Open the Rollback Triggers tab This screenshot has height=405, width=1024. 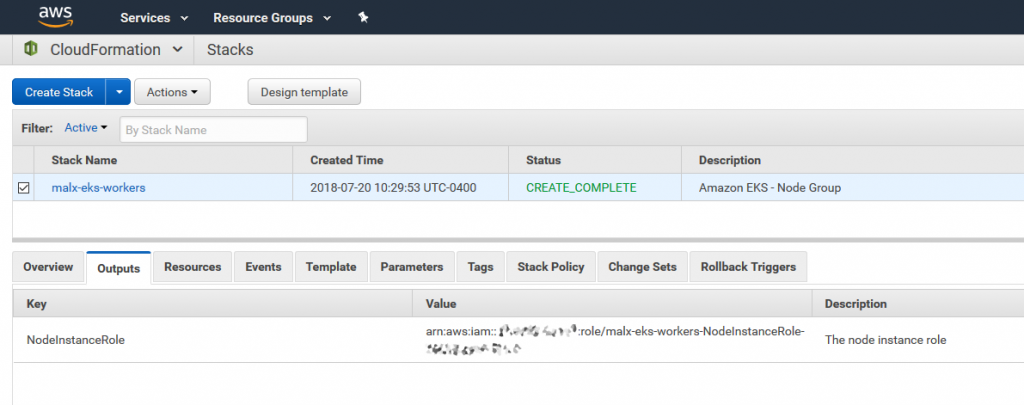[x=748, y=267]
